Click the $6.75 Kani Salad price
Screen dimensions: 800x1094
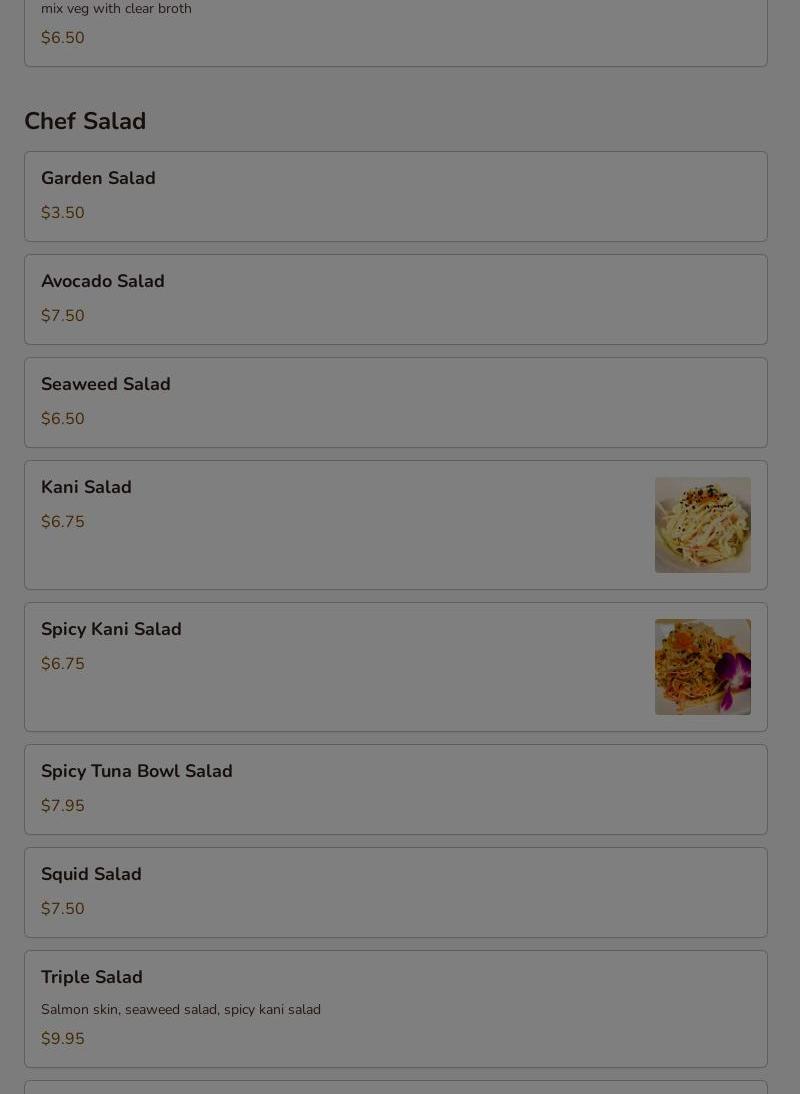[63, 521]
